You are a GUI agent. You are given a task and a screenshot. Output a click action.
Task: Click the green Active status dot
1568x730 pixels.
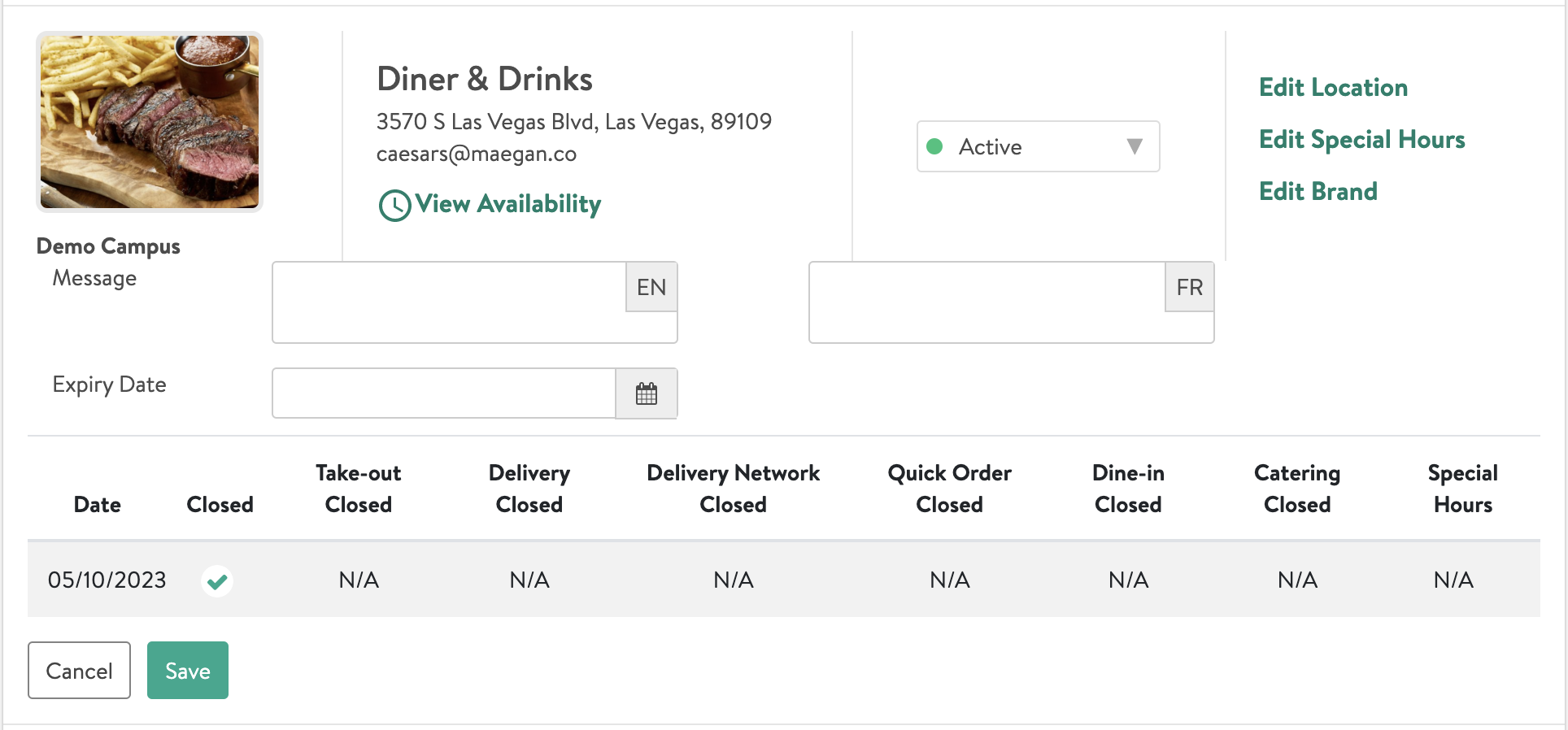tap(934, 147)
